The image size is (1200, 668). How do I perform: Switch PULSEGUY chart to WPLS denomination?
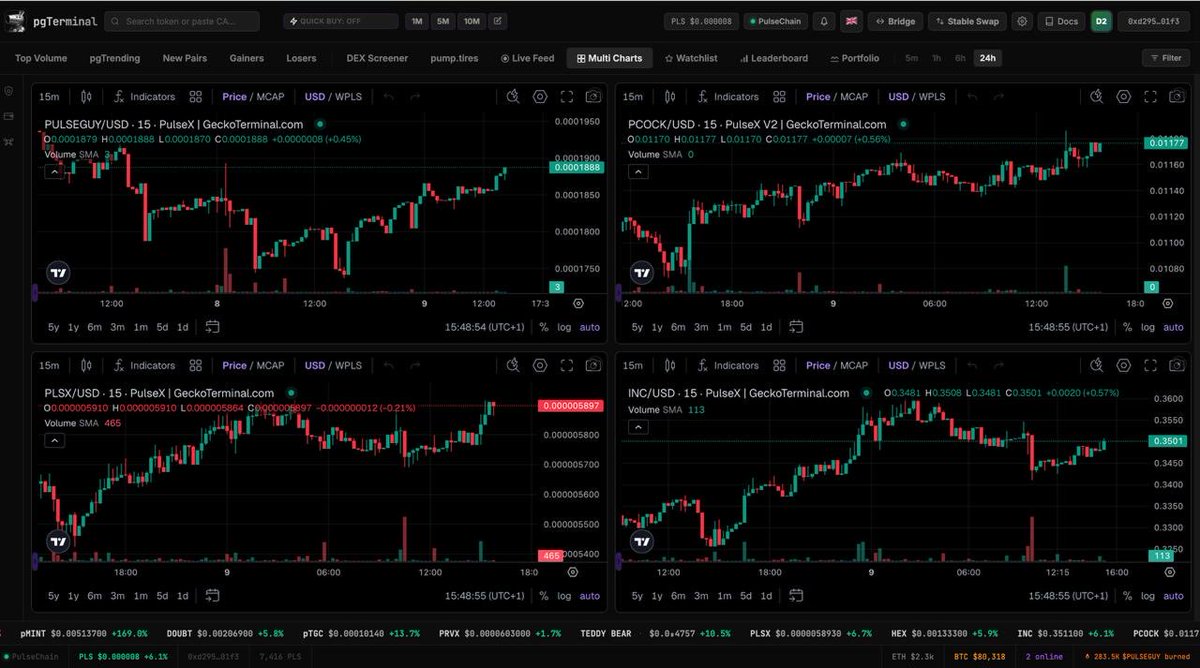[348, 97]
